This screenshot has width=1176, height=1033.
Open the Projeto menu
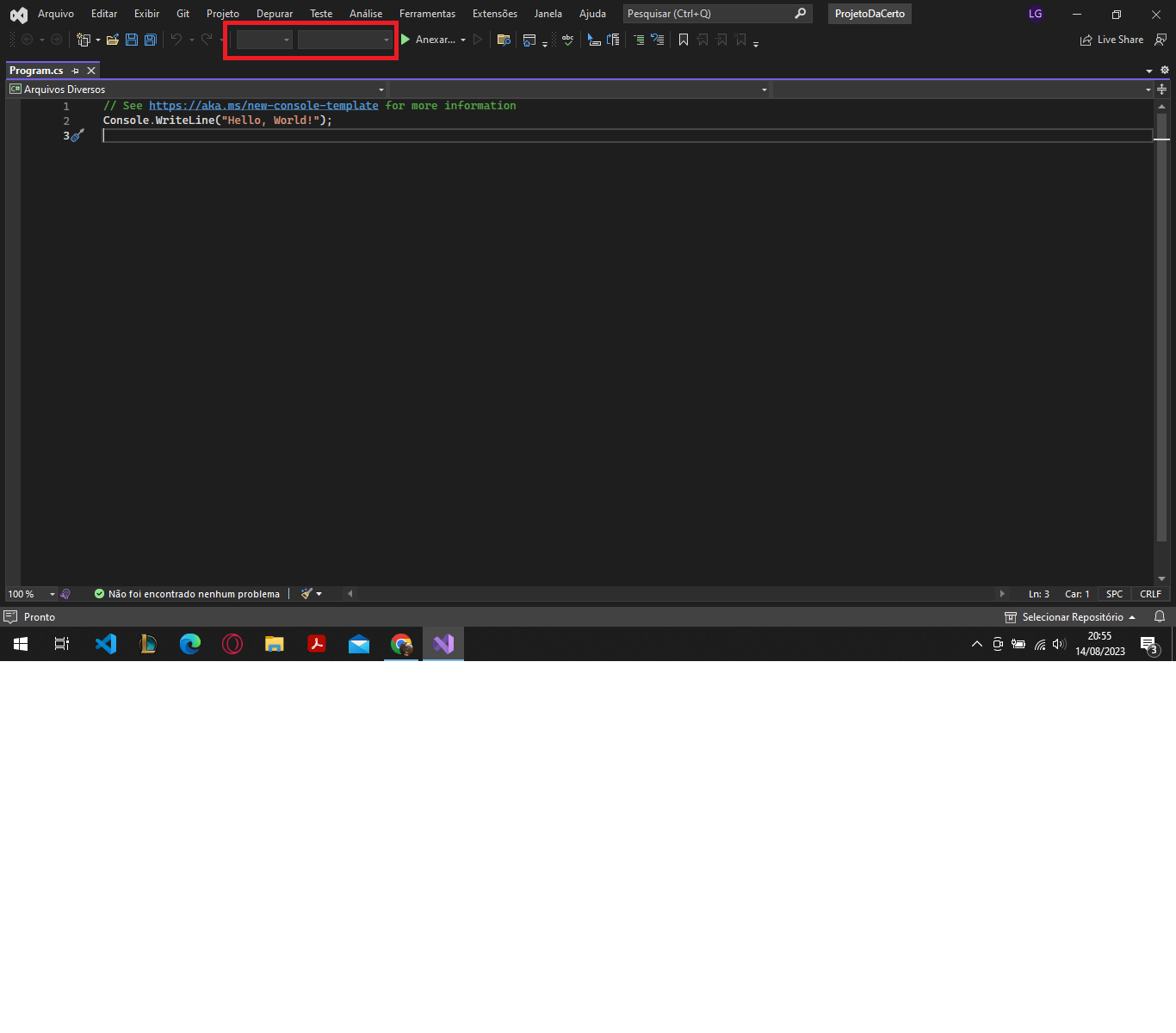pos(223,14)
